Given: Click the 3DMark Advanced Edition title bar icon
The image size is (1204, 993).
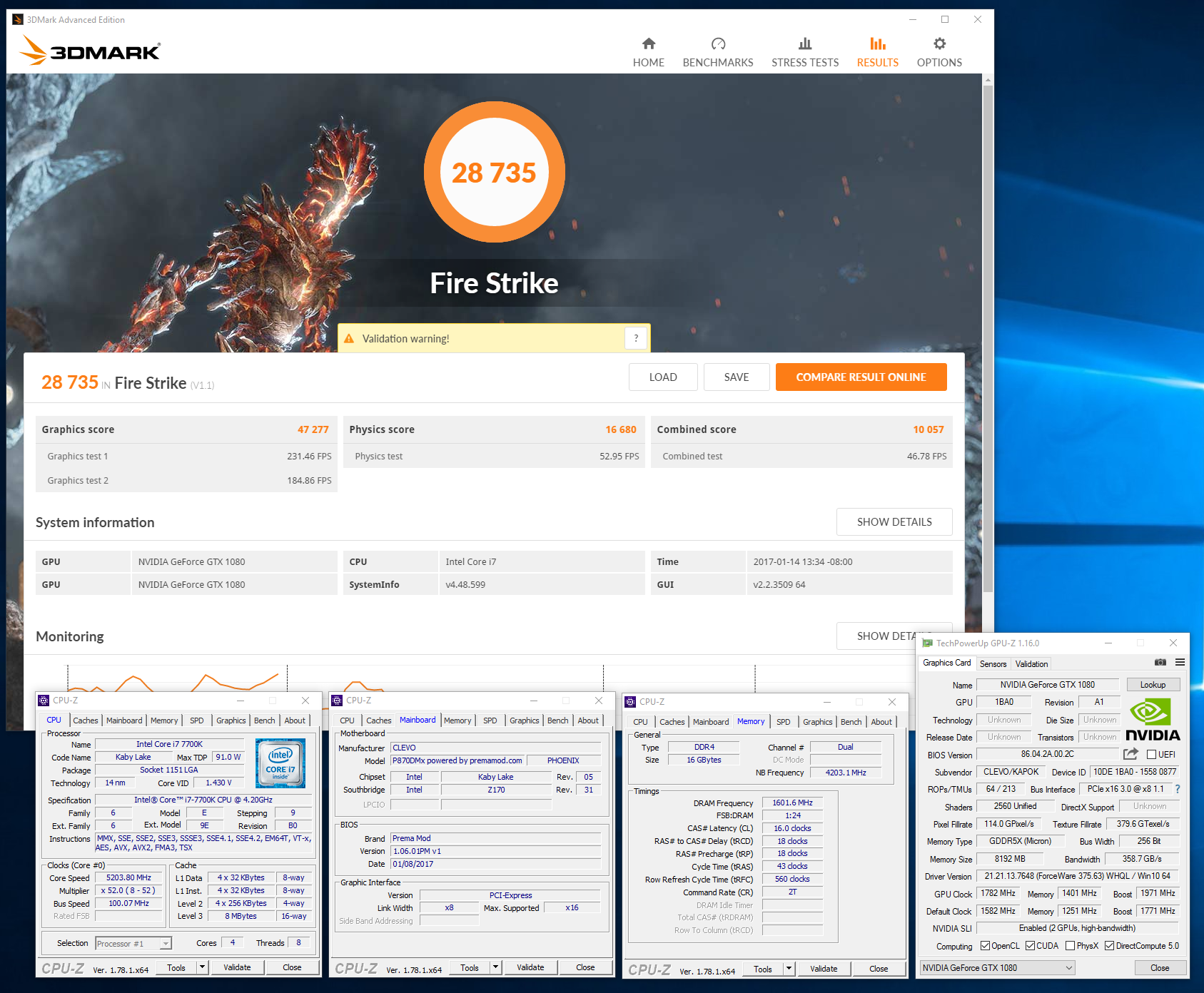Looking at the screenshot, I should tap(18, 19).
